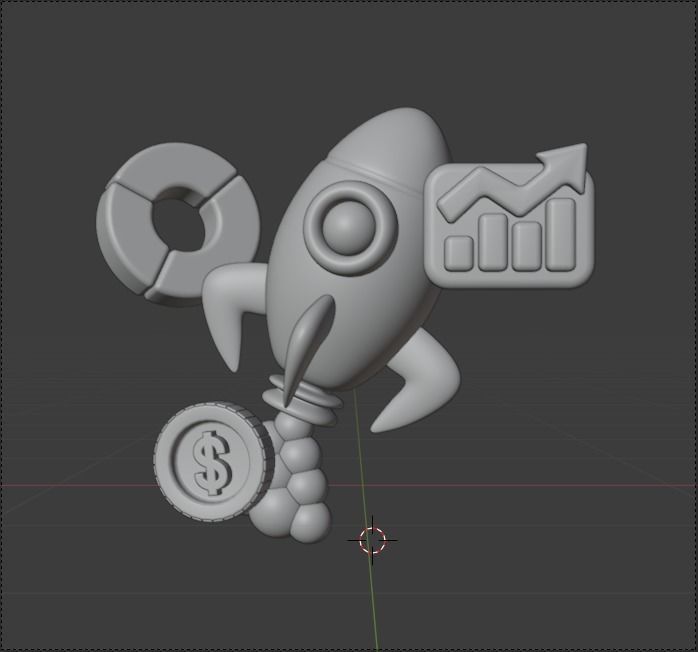Select the dollar coin object

(x=214, y=462)
